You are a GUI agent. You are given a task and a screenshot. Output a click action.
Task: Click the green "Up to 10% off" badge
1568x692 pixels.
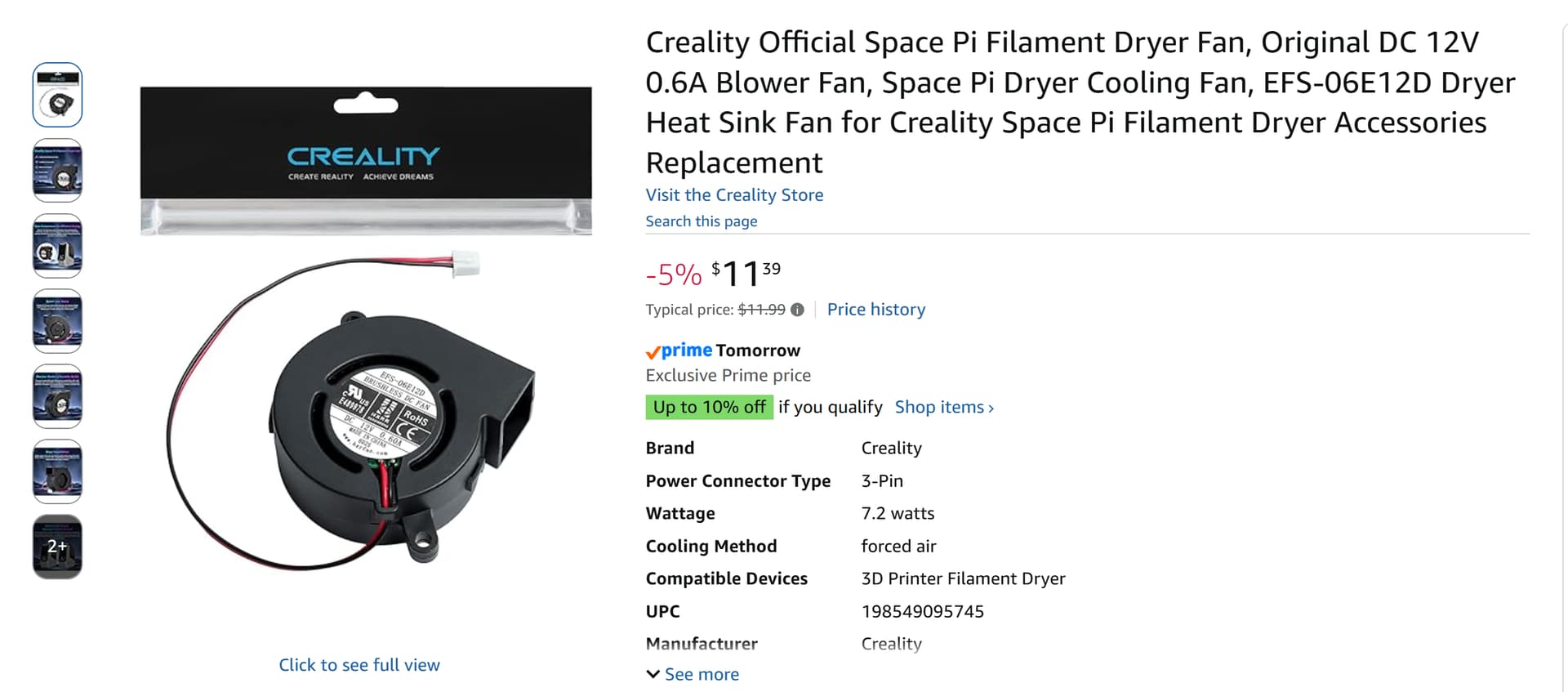point(709,407)
